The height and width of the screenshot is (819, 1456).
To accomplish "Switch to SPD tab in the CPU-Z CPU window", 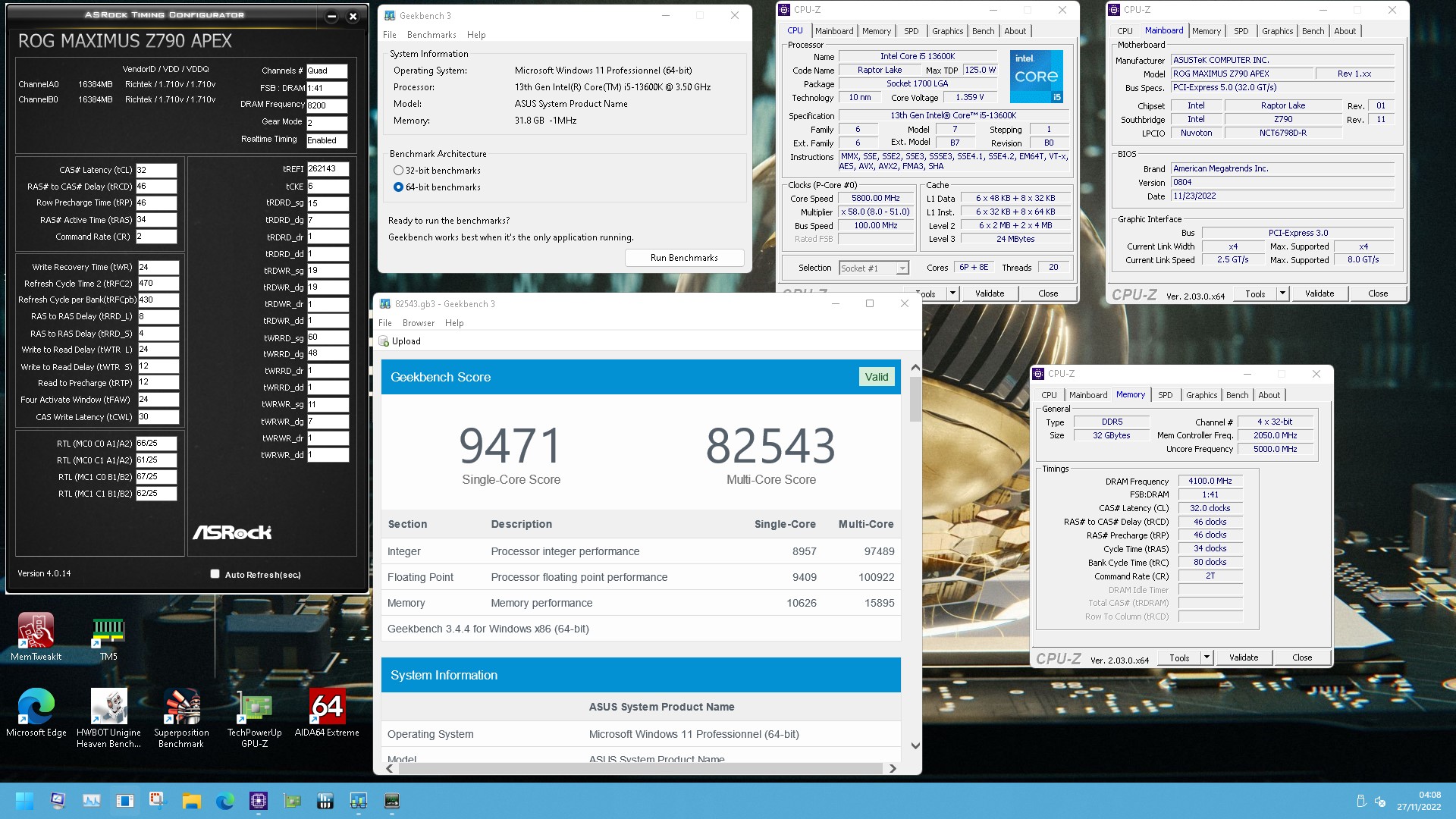I will point(912,31).
